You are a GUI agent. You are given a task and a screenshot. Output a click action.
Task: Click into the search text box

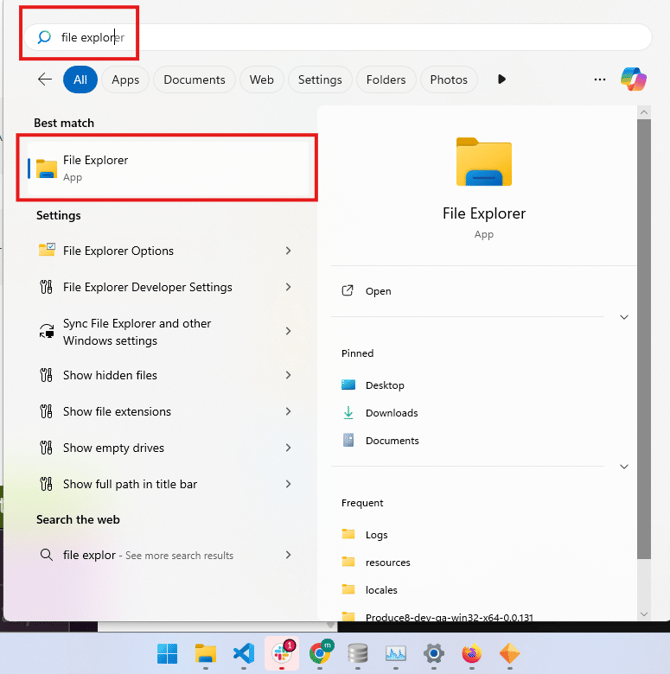(340, 37)
